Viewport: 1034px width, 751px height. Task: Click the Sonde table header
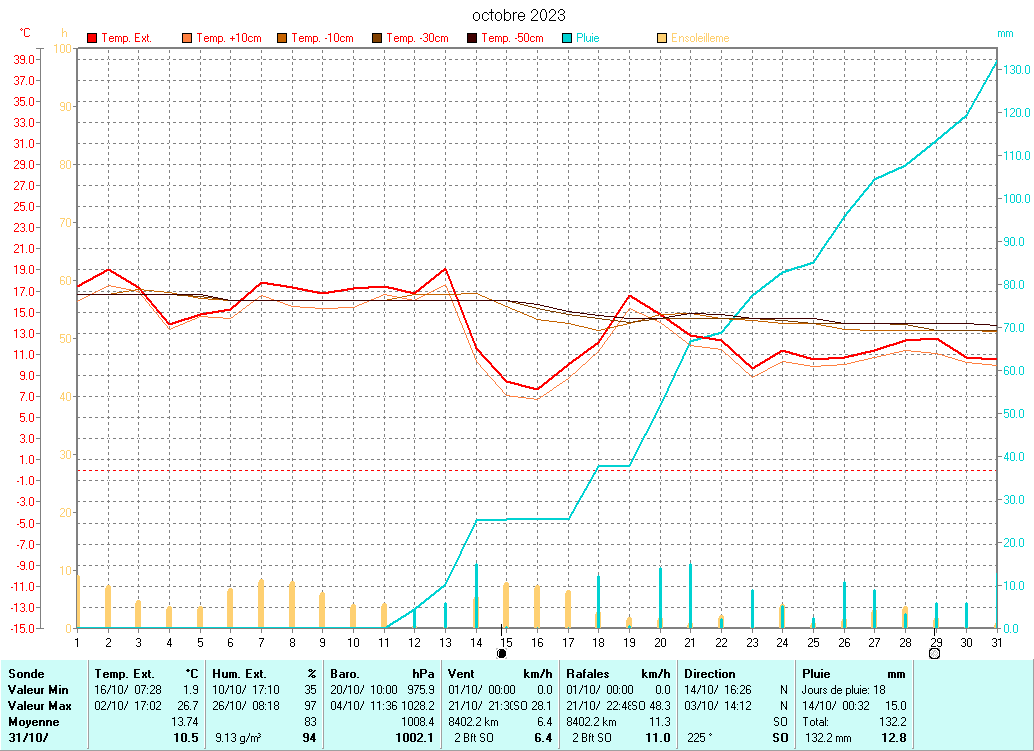[25, 674]
